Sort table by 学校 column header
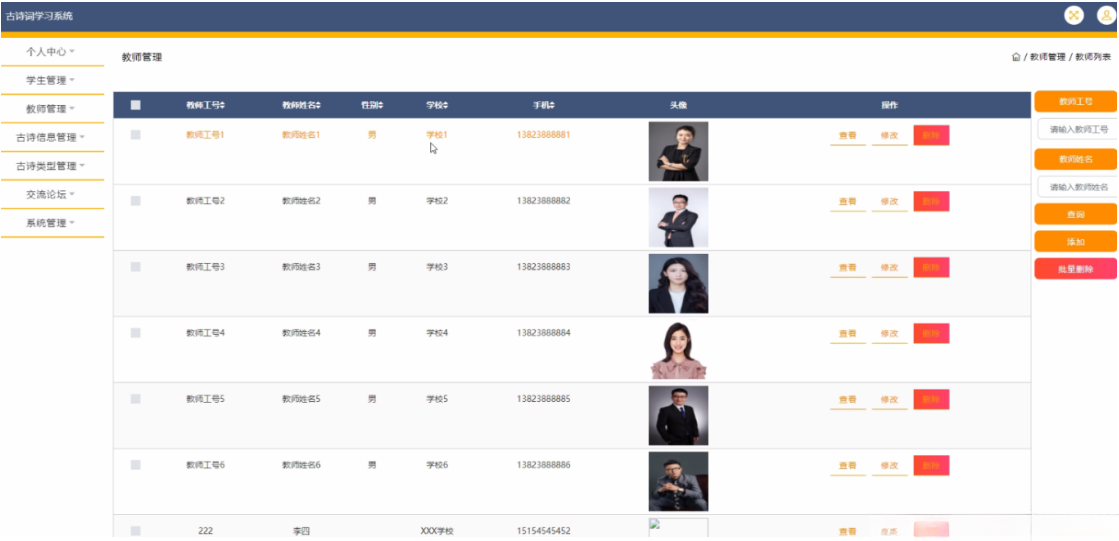This screenshot has height=541, width=1119. coord(437,106)
